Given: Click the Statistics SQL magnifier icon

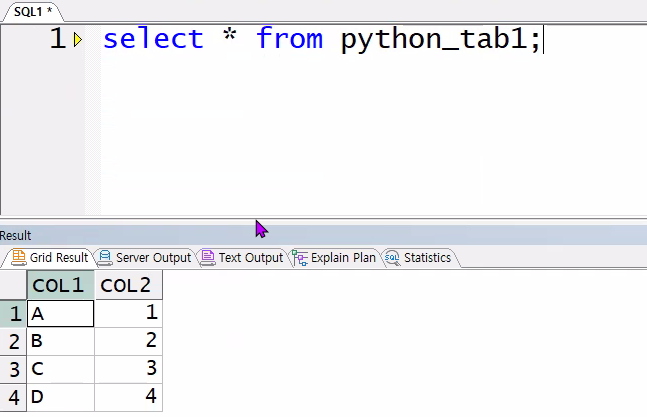Looking at the screenshot, I should click(392, 258).
